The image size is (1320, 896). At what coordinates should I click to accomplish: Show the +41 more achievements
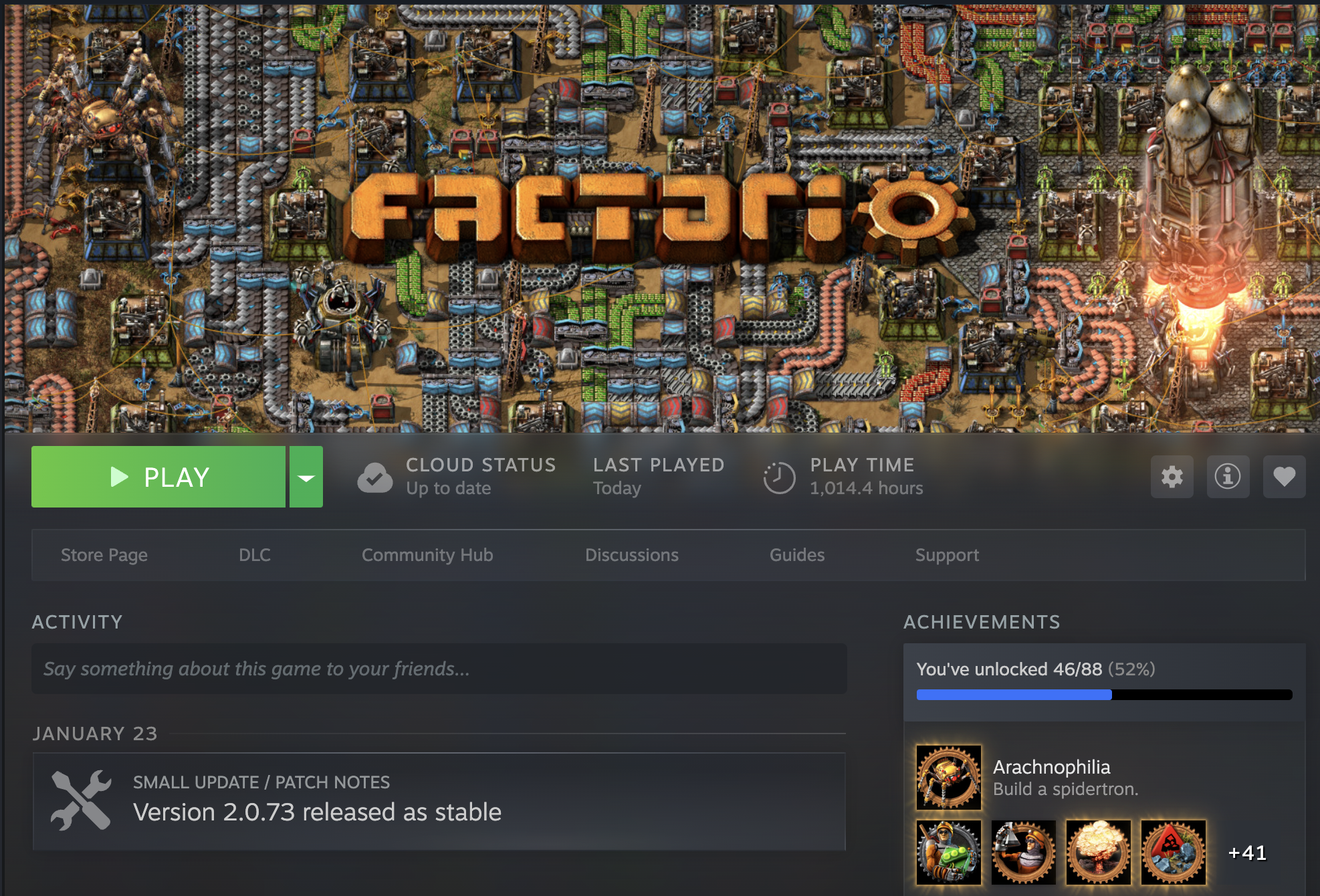(1247, 853)
